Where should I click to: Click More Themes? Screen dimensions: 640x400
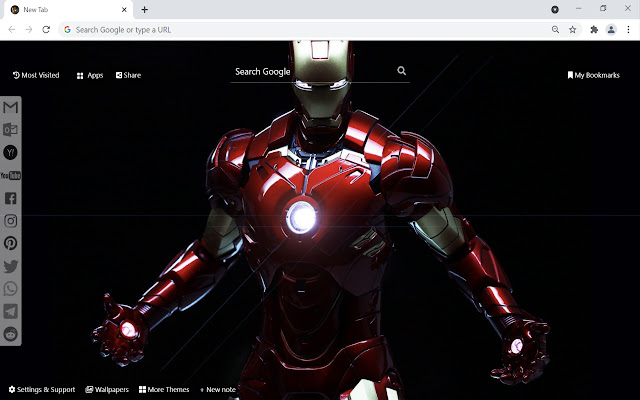[164, 389]
